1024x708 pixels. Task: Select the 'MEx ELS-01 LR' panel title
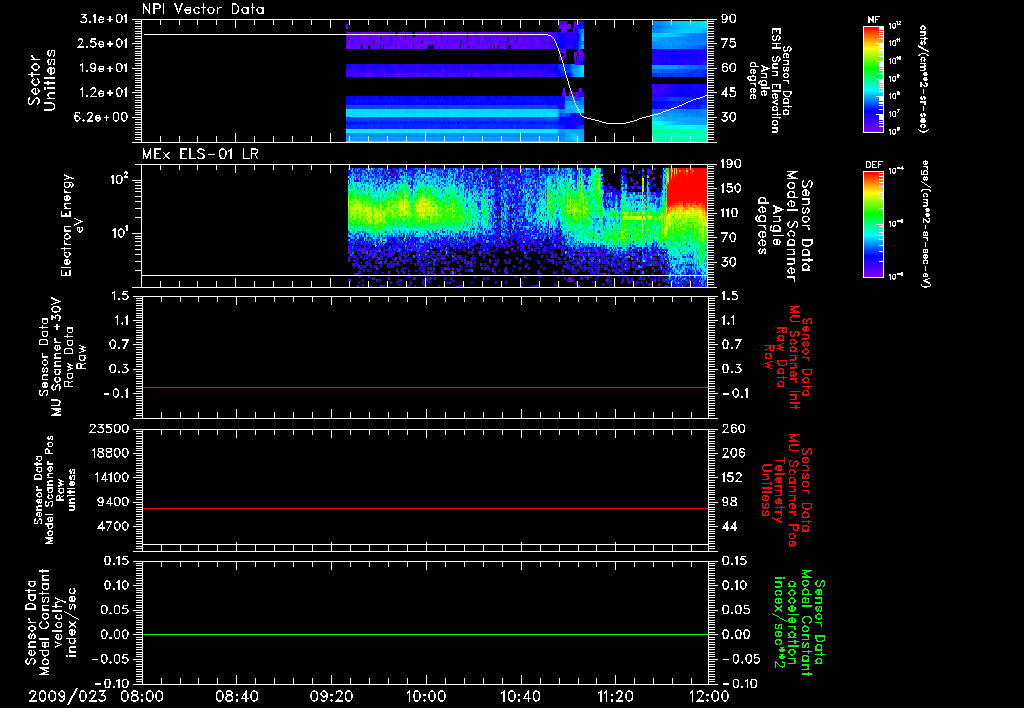pos(200,154)
